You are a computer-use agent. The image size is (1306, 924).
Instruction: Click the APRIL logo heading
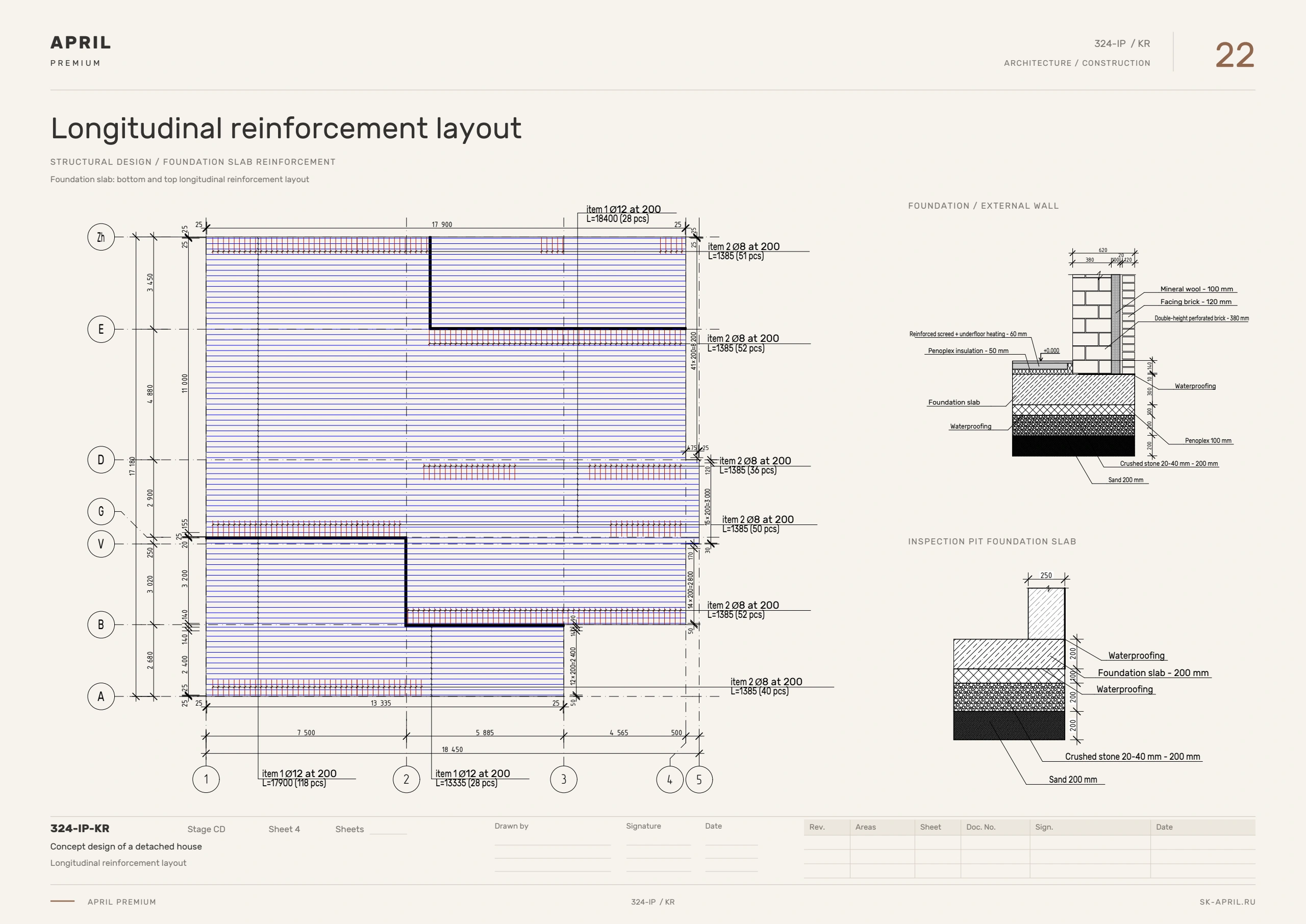coord(81,43)
